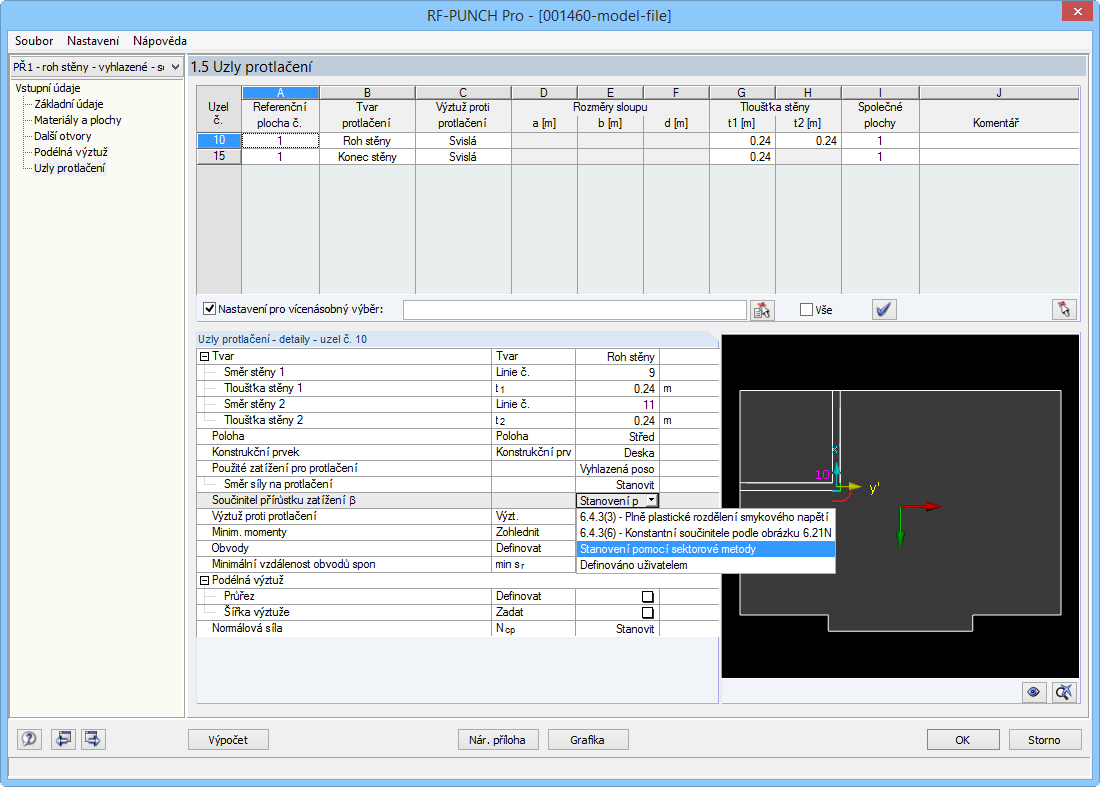Open Grafika button
Viewport: 1100px width, 787px height.
pyautogui.click(x=587, y=739)
